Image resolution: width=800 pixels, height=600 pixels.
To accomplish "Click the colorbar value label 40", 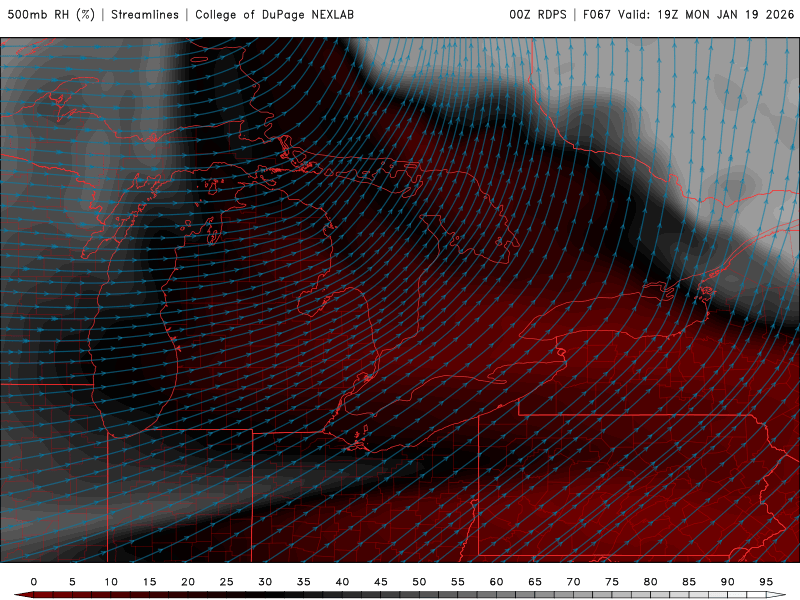I will 342,582.
